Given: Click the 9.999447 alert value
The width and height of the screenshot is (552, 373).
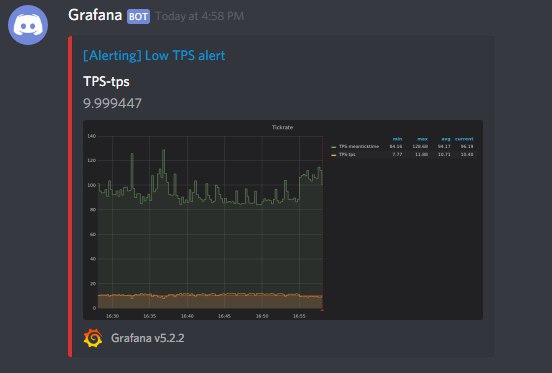Looking at the screenshot, I should [112, 103].
